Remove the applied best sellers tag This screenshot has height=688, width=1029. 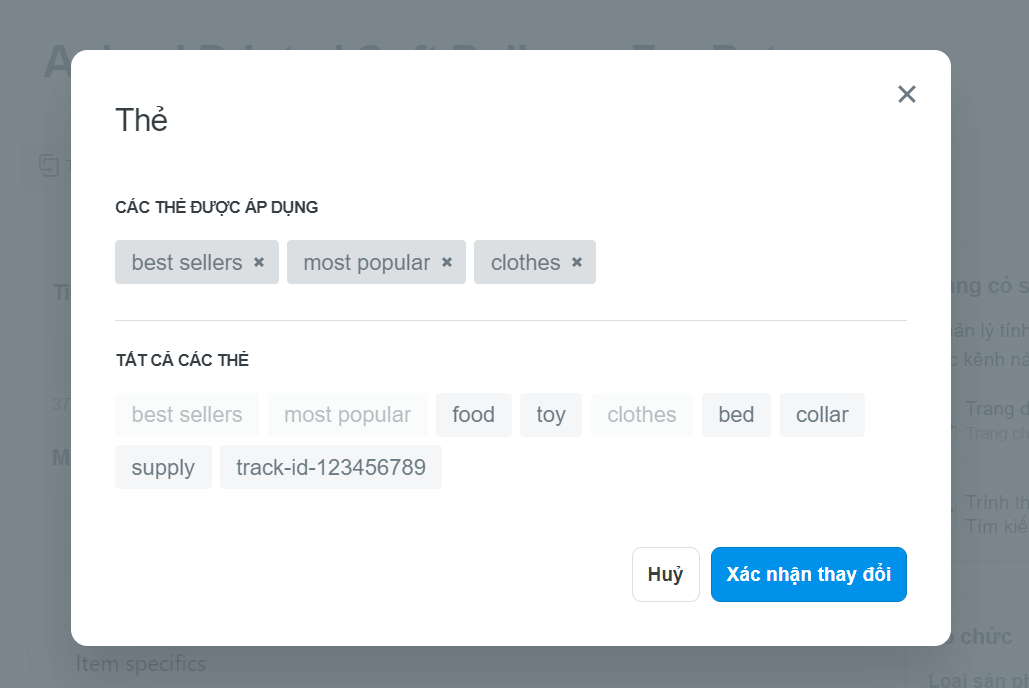pyautogui.click(x=259, y=262)
